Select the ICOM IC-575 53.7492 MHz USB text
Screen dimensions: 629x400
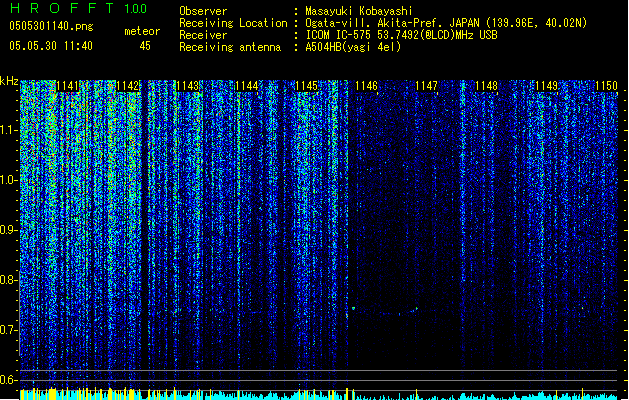402,35
